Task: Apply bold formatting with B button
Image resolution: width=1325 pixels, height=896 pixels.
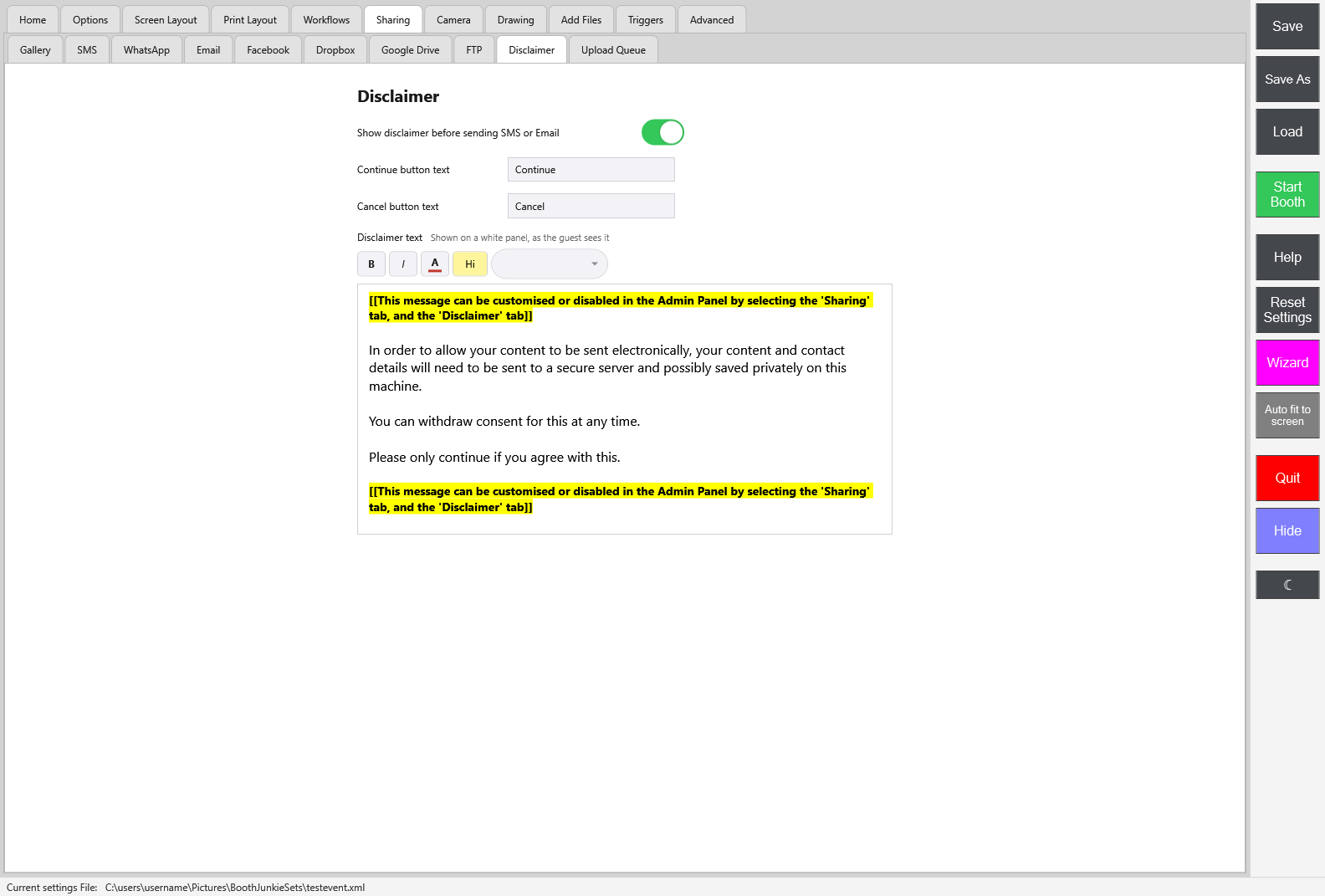Action: (x=371, y=264)
